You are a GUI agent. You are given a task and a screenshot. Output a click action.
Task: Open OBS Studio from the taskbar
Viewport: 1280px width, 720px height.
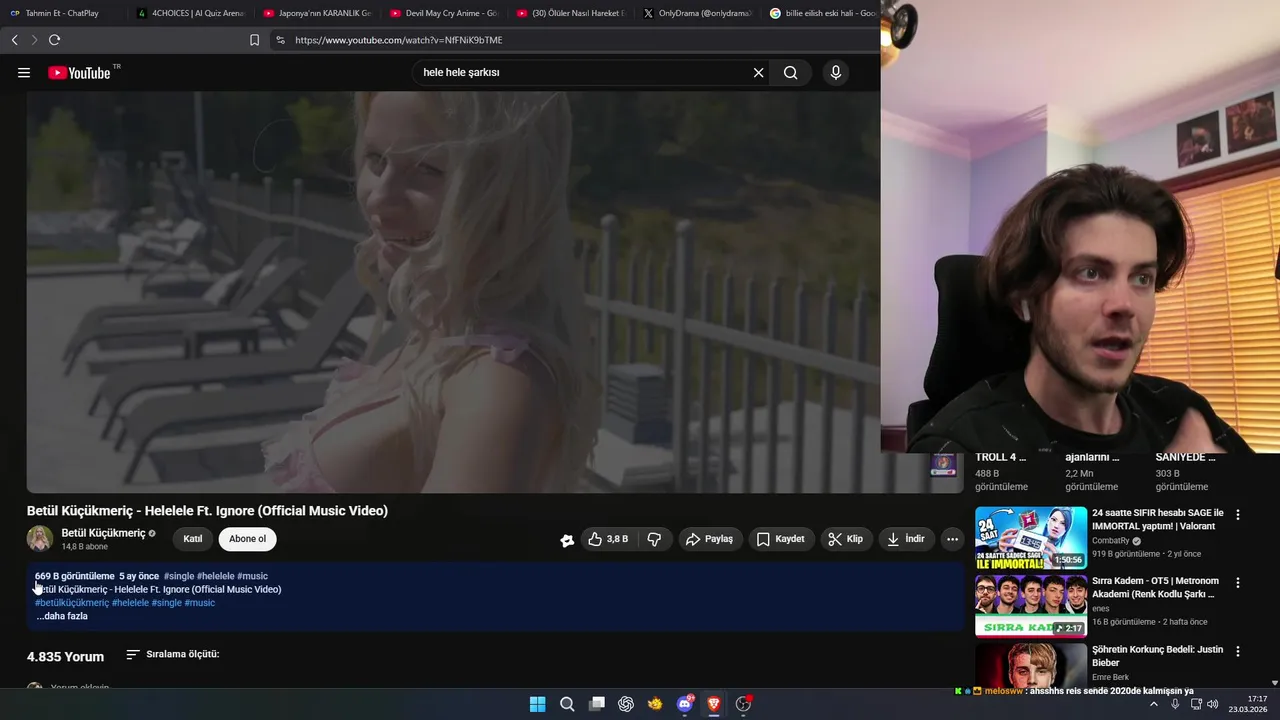743,704
